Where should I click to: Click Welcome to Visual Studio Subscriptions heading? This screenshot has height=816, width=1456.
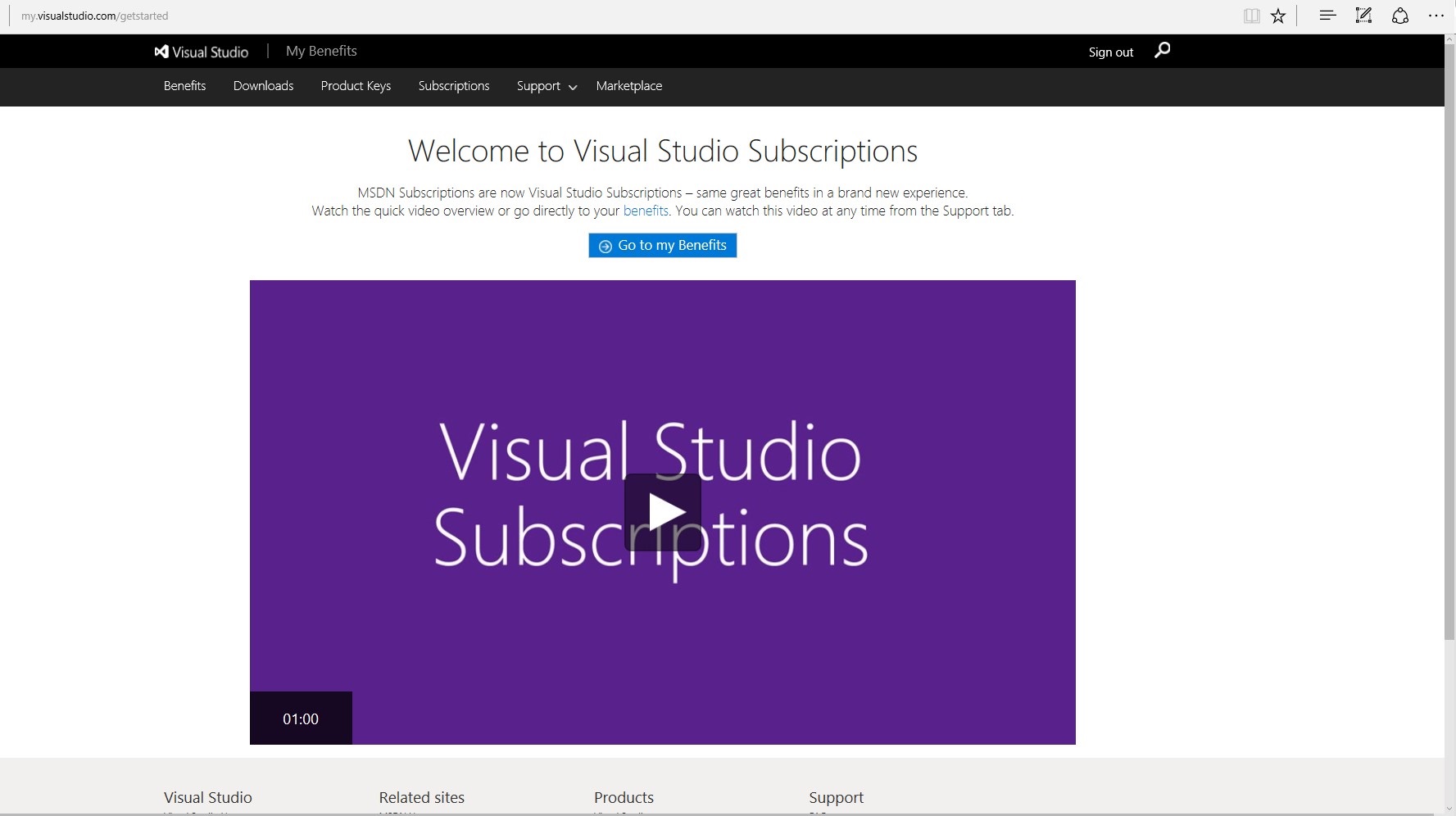[663, 151]
